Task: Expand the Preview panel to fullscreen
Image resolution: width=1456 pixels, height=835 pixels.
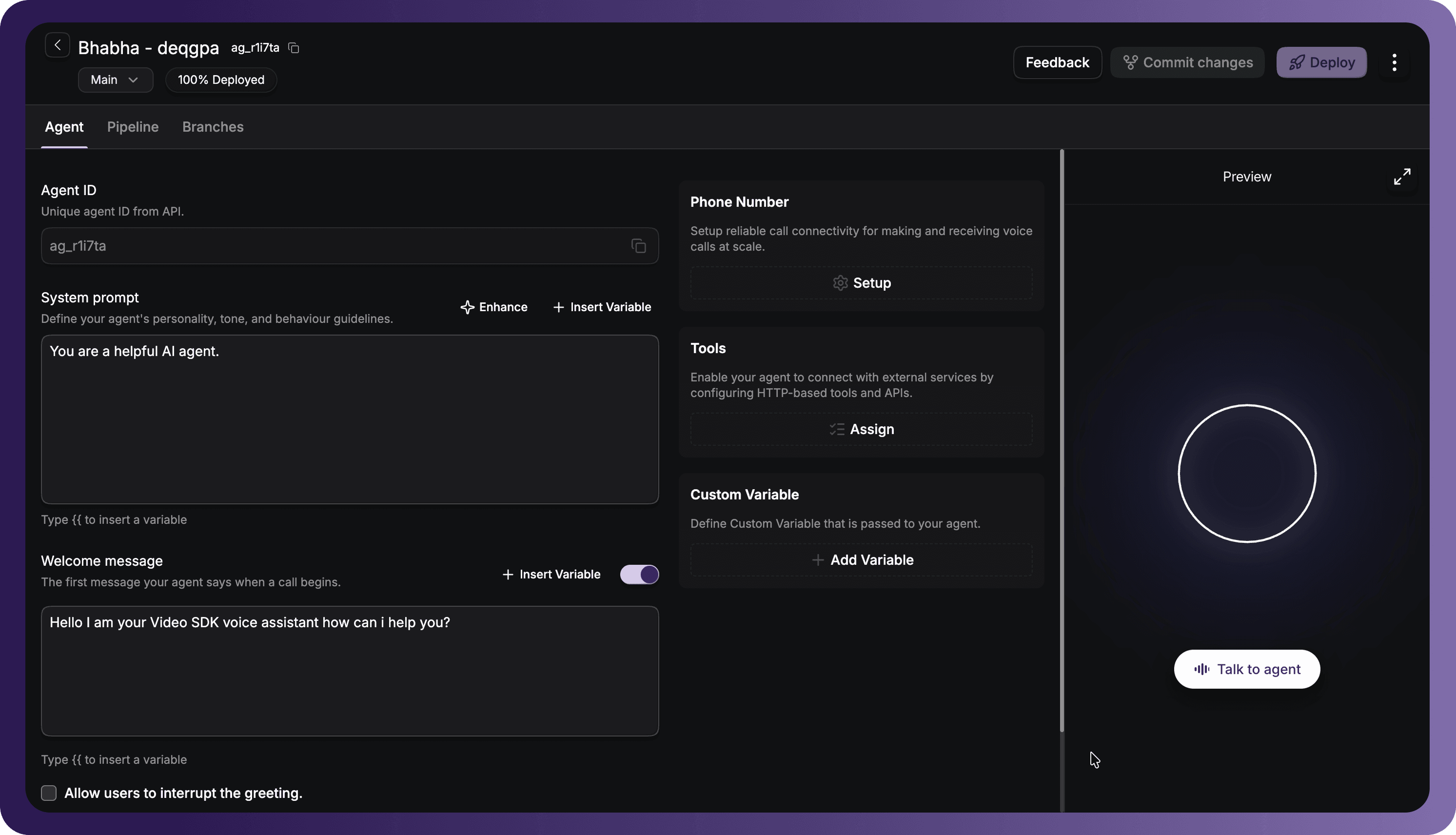Action: tap(1402, 177)
